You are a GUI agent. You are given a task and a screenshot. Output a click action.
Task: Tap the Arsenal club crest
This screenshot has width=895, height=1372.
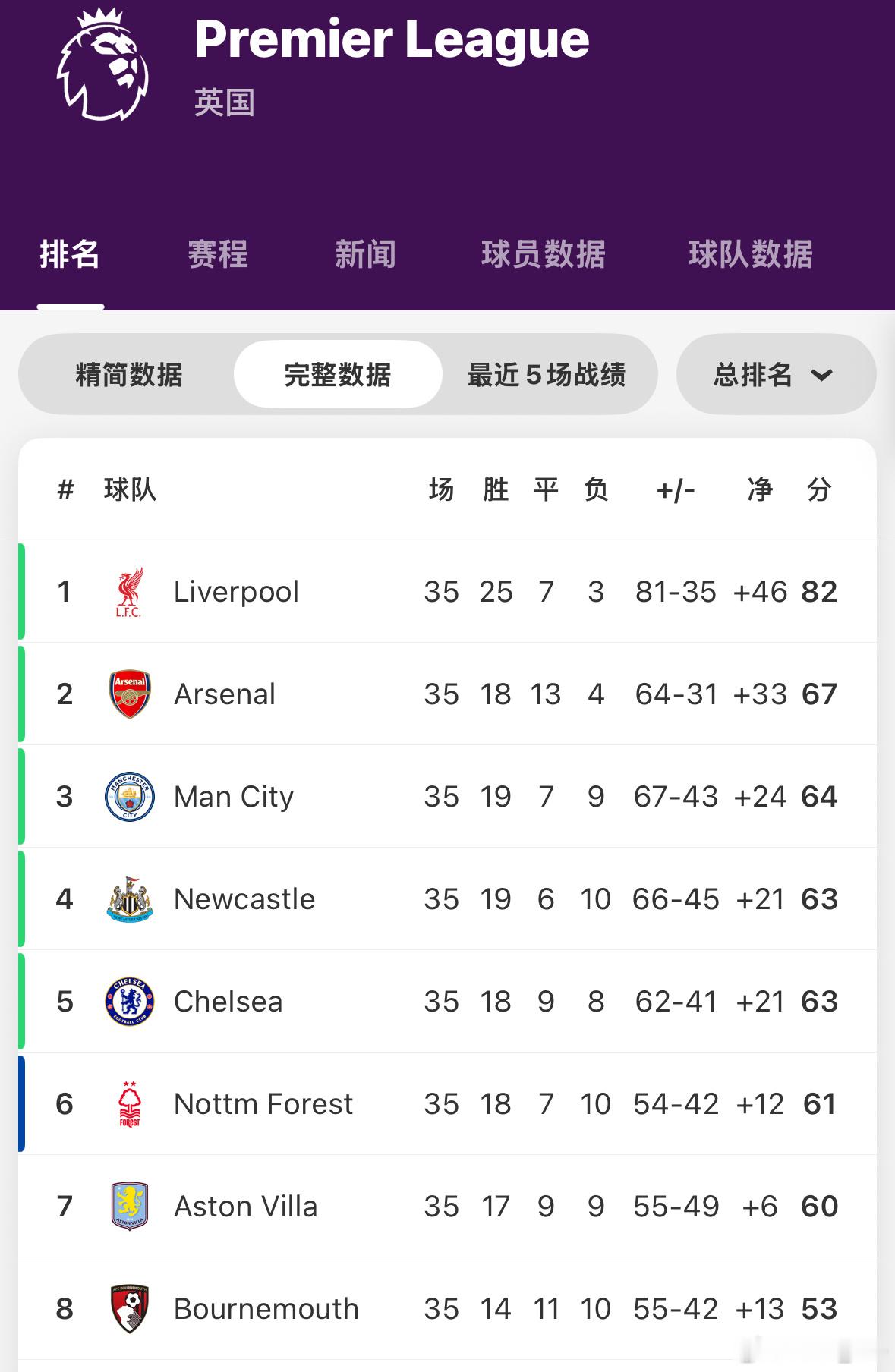pyautogui.click(x=130, y=694)
